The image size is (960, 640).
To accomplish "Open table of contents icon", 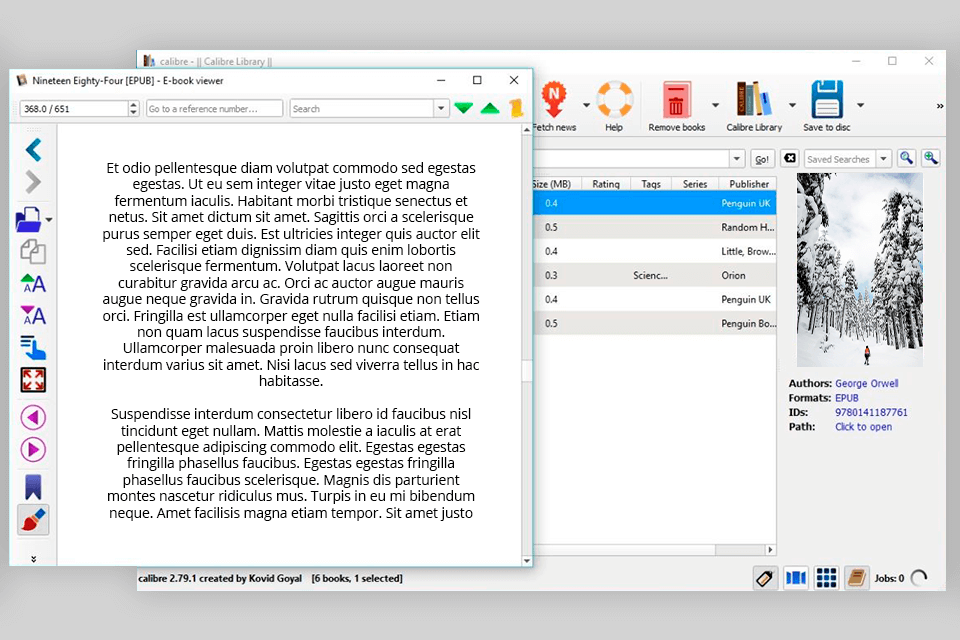I will click(33, 347).
